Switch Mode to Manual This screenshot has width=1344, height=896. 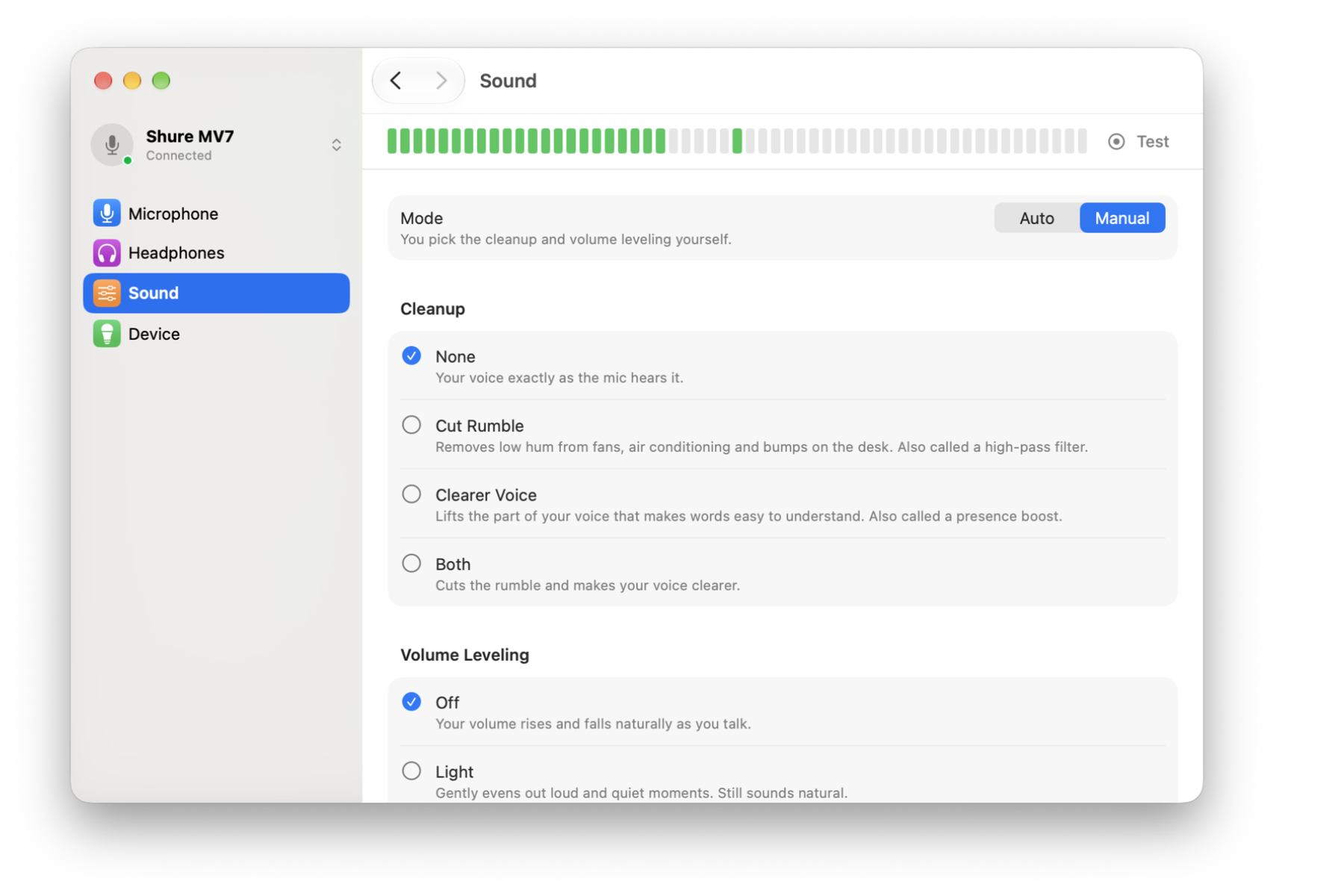tap(1122, 218)
